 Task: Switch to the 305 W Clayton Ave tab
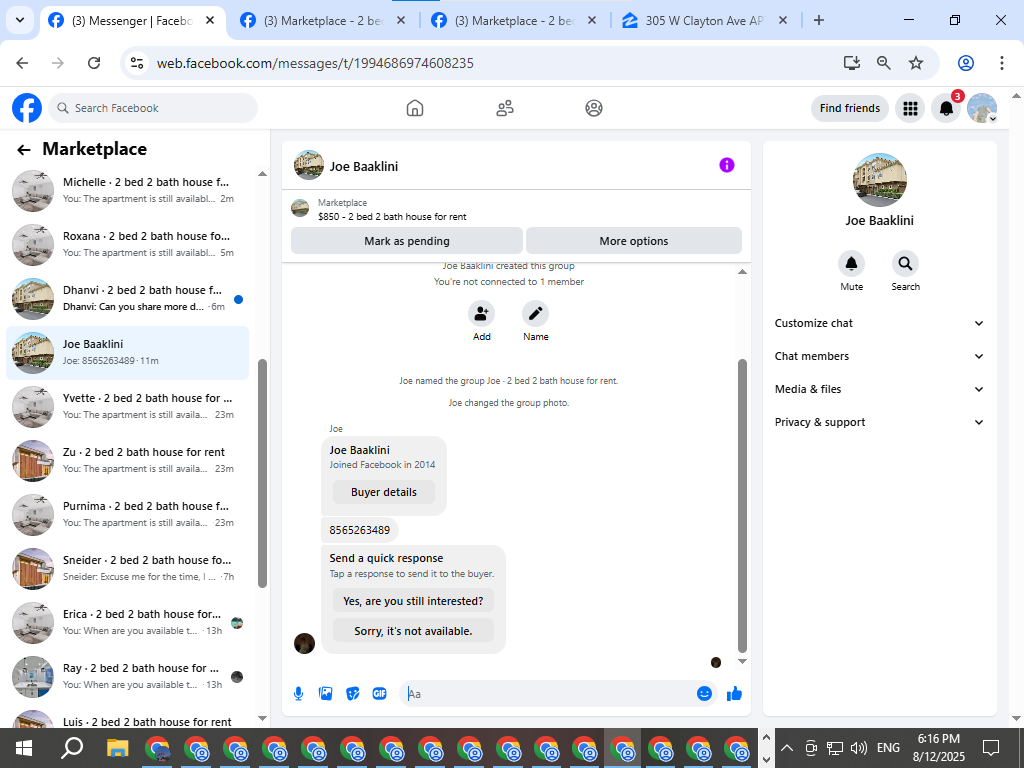point(705,21)
